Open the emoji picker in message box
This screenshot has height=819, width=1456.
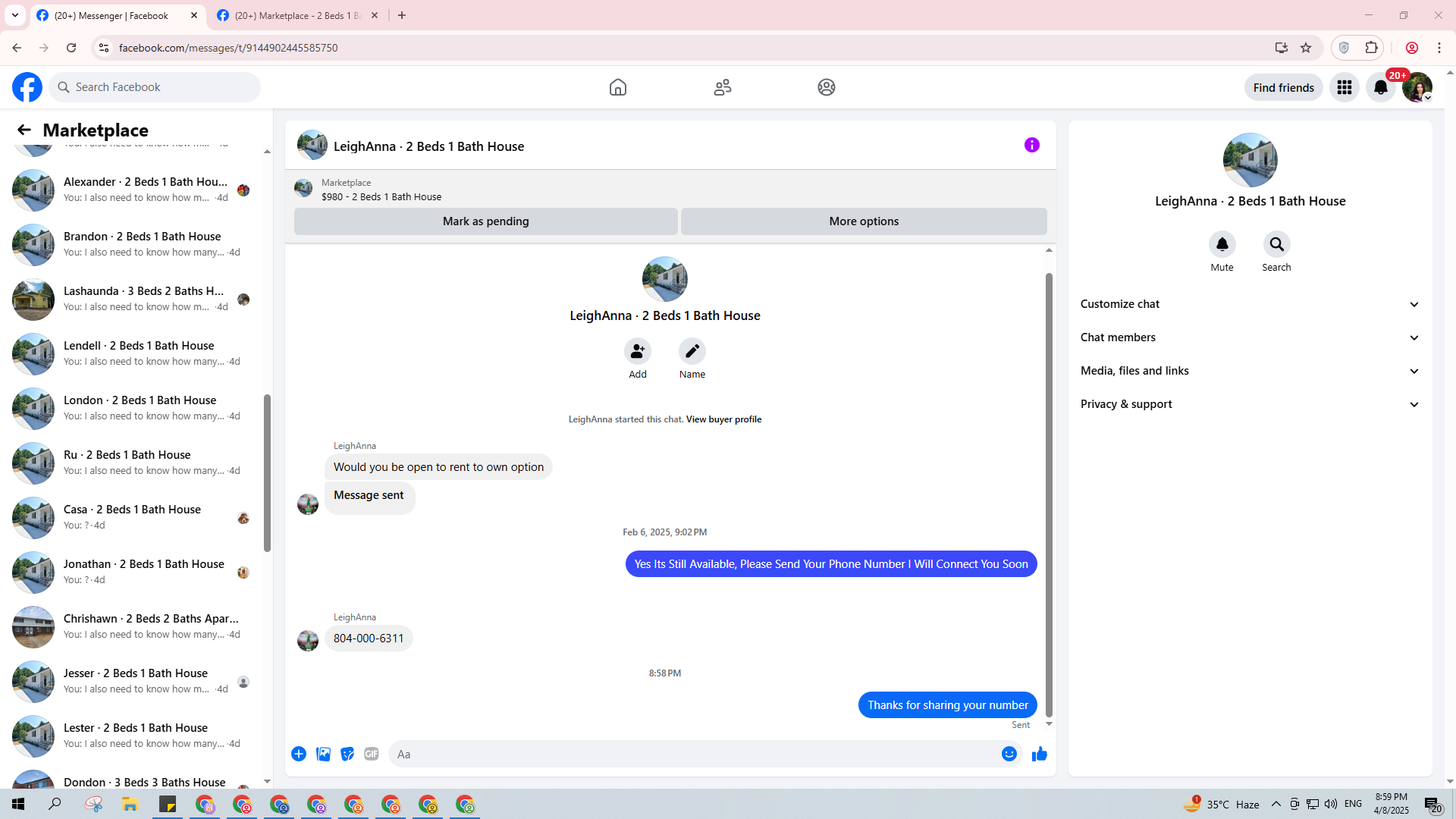1009,754
